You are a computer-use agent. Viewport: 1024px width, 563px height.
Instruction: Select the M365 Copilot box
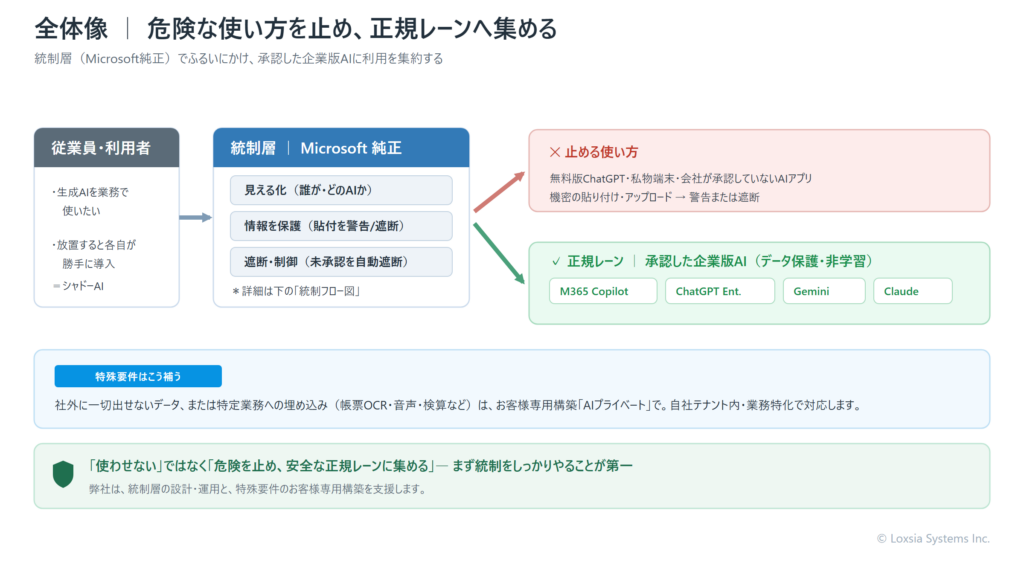pyautogui.click(x=603, y=291)
